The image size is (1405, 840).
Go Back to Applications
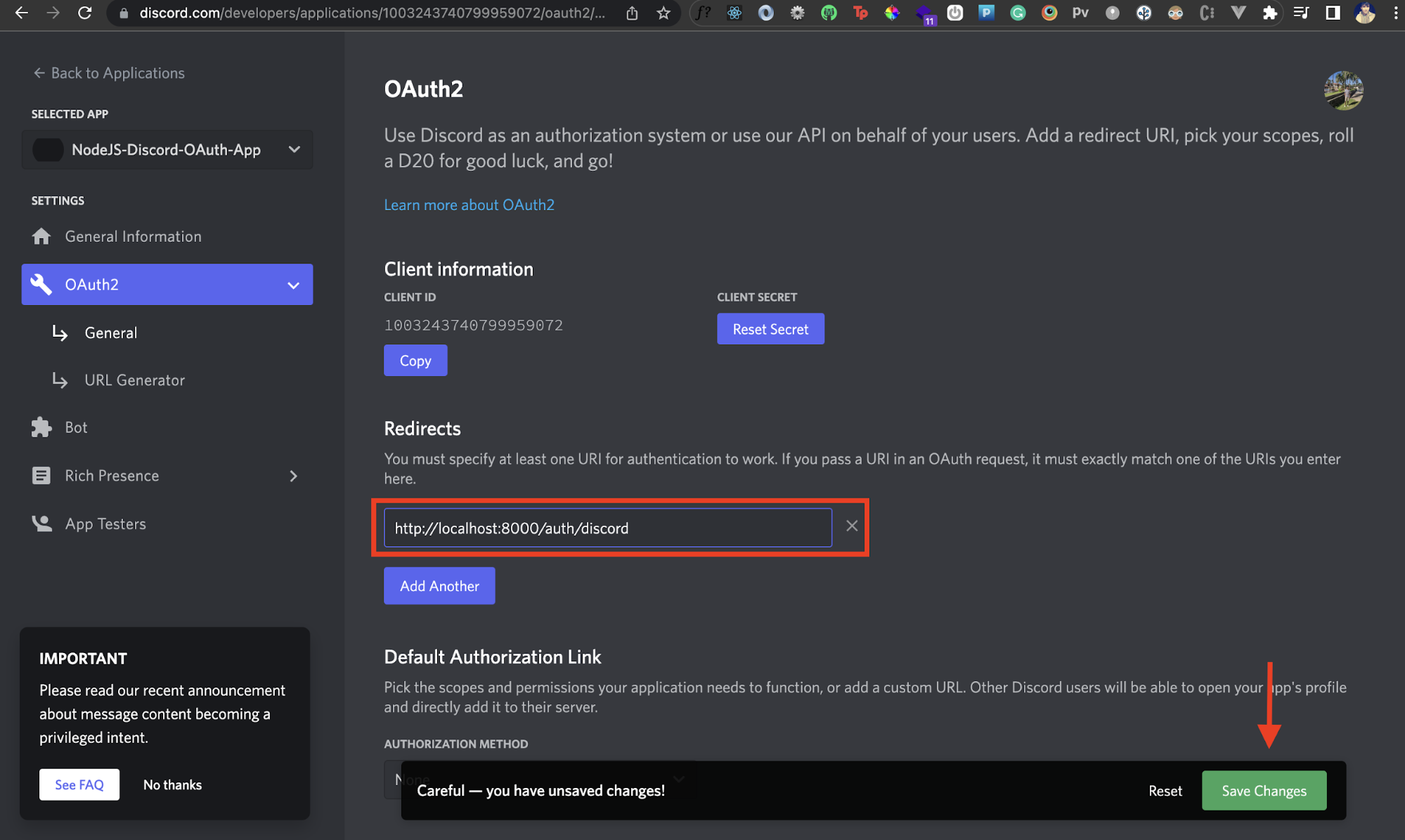(x=109, y=73)
